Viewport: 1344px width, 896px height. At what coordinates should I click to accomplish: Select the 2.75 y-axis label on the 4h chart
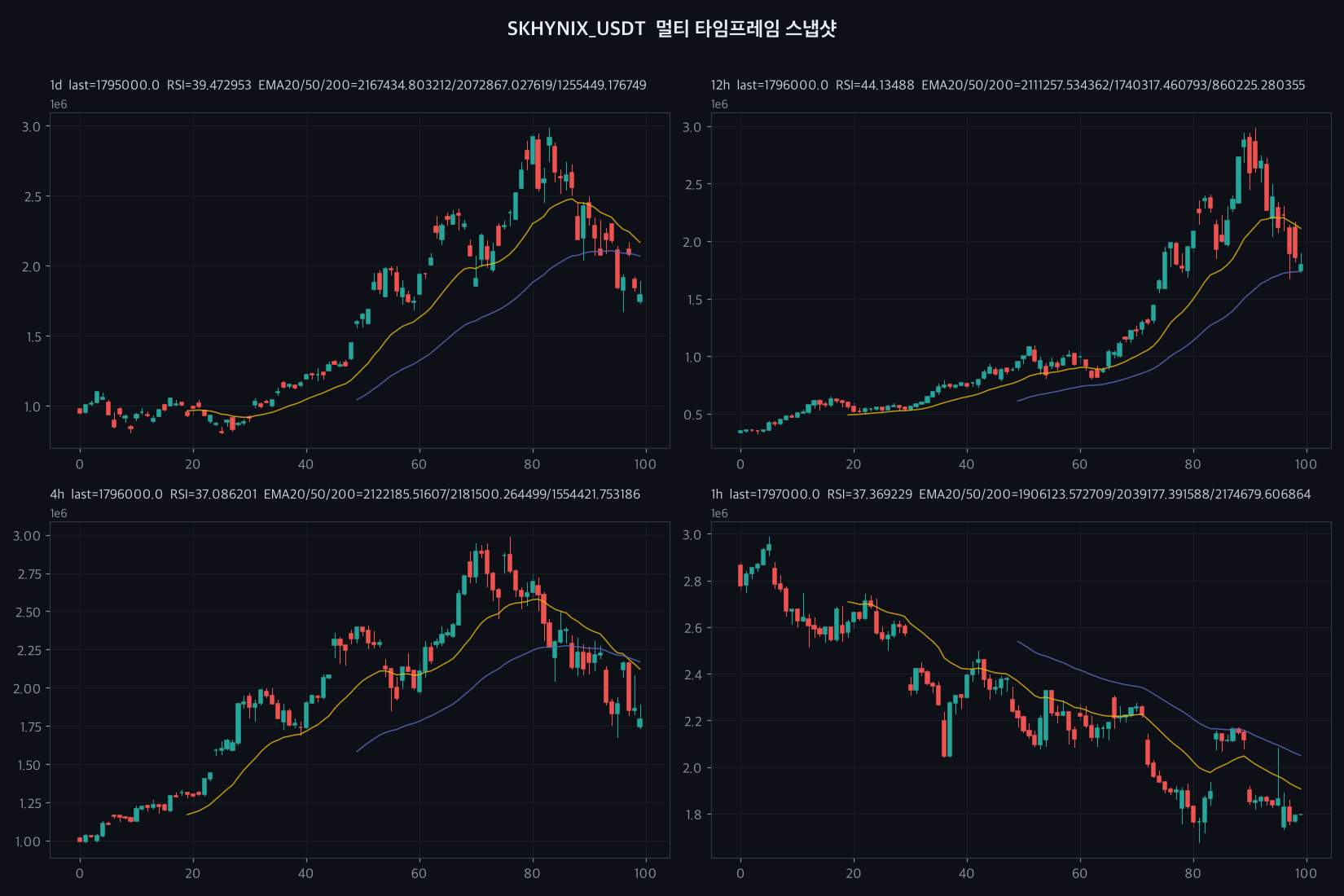(x=27, y=574)
